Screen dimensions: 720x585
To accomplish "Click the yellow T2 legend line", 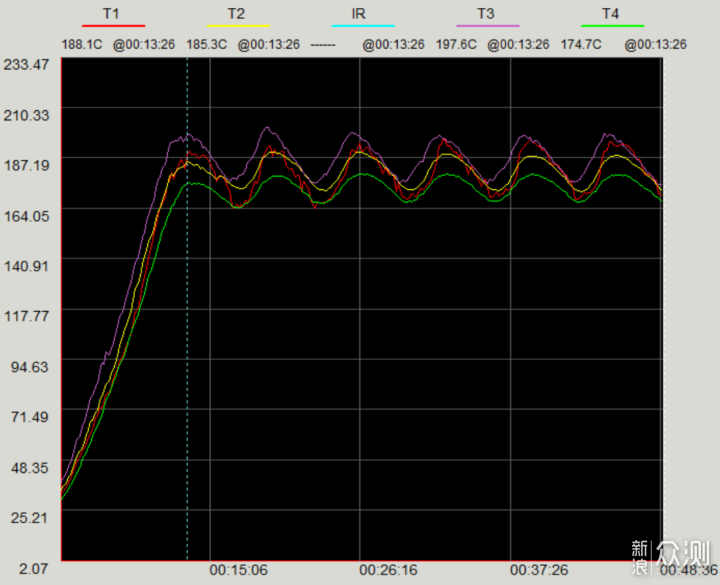I will pyautogui.click(x=238, y=26).
